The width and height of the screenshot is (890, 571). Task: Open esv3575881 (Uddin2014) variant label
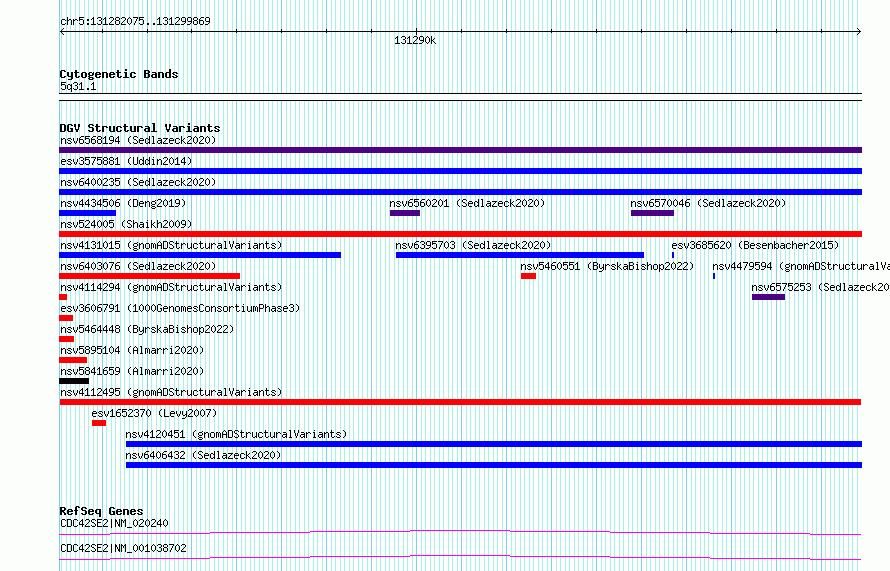pos(126,161)
